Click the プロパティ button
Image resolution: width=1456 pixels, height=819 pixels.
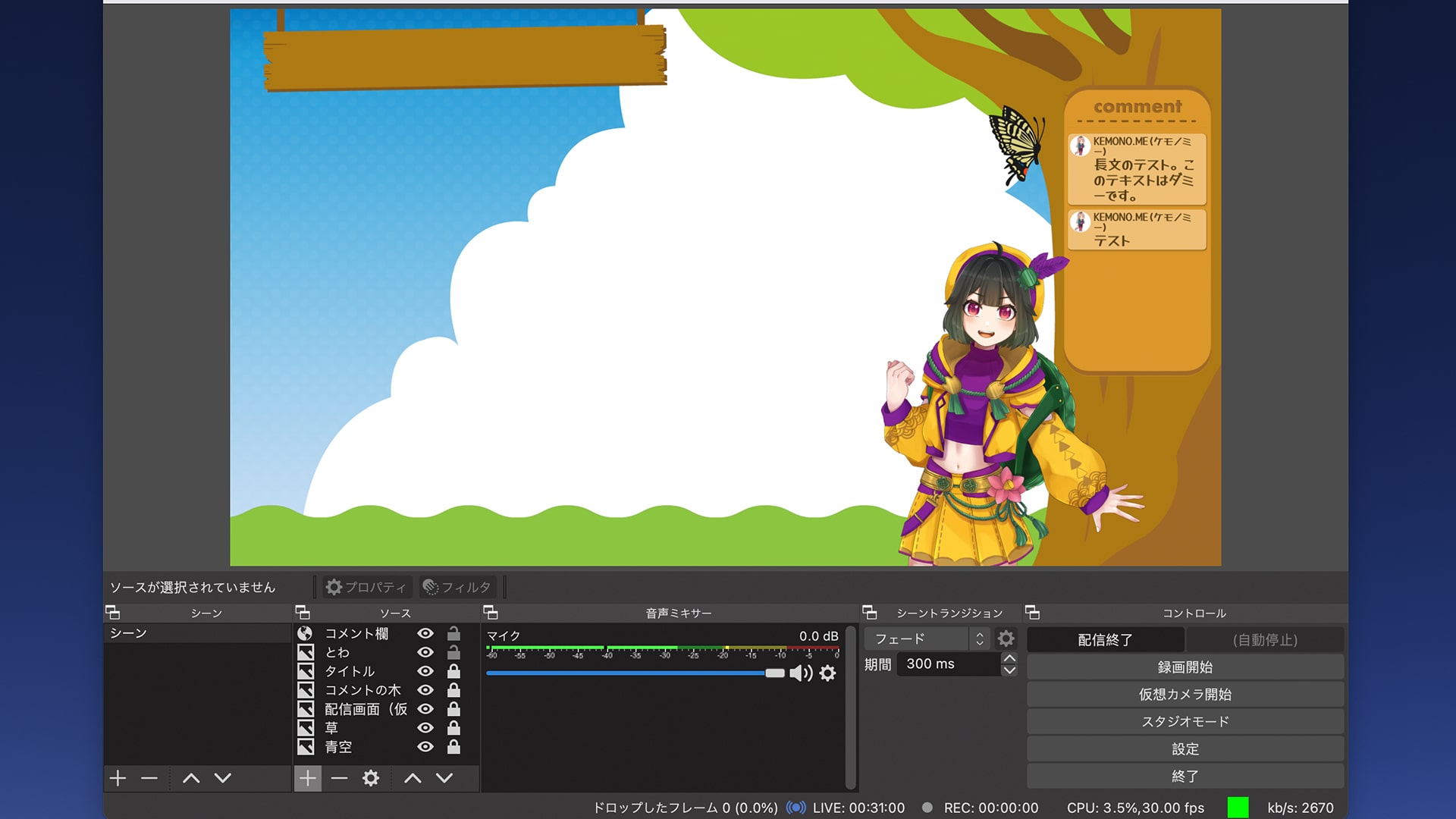pos(367,586)
